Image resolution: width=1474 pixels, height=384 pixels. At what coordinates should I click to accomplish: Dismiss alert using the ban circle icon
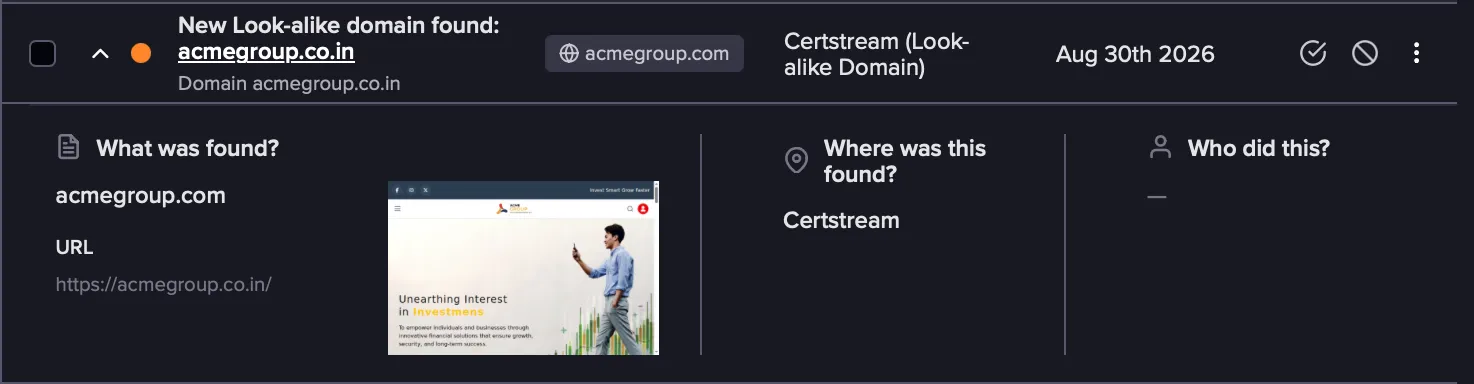point(1365,54)
